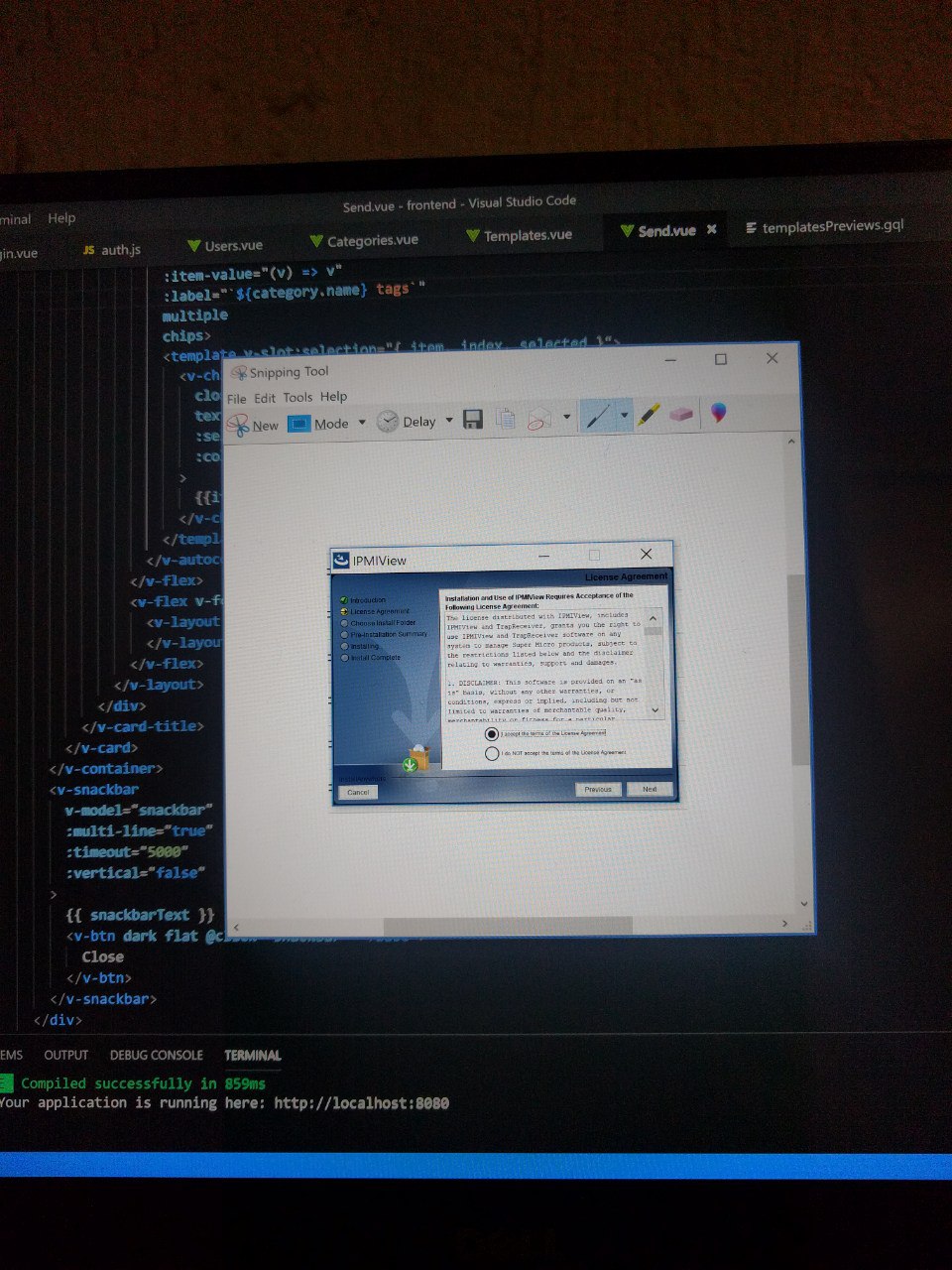Click the Next button in IPMIView installer
Image resolution: width=952 pixels, height=1270 pixels.
point(650,789)
